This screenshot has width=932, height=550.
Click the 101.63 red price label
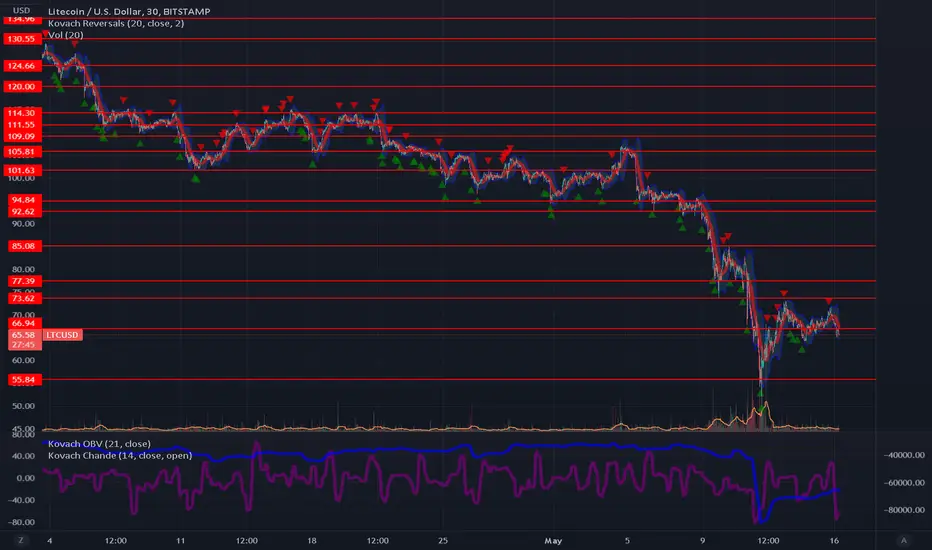click(x=22, y=170)
